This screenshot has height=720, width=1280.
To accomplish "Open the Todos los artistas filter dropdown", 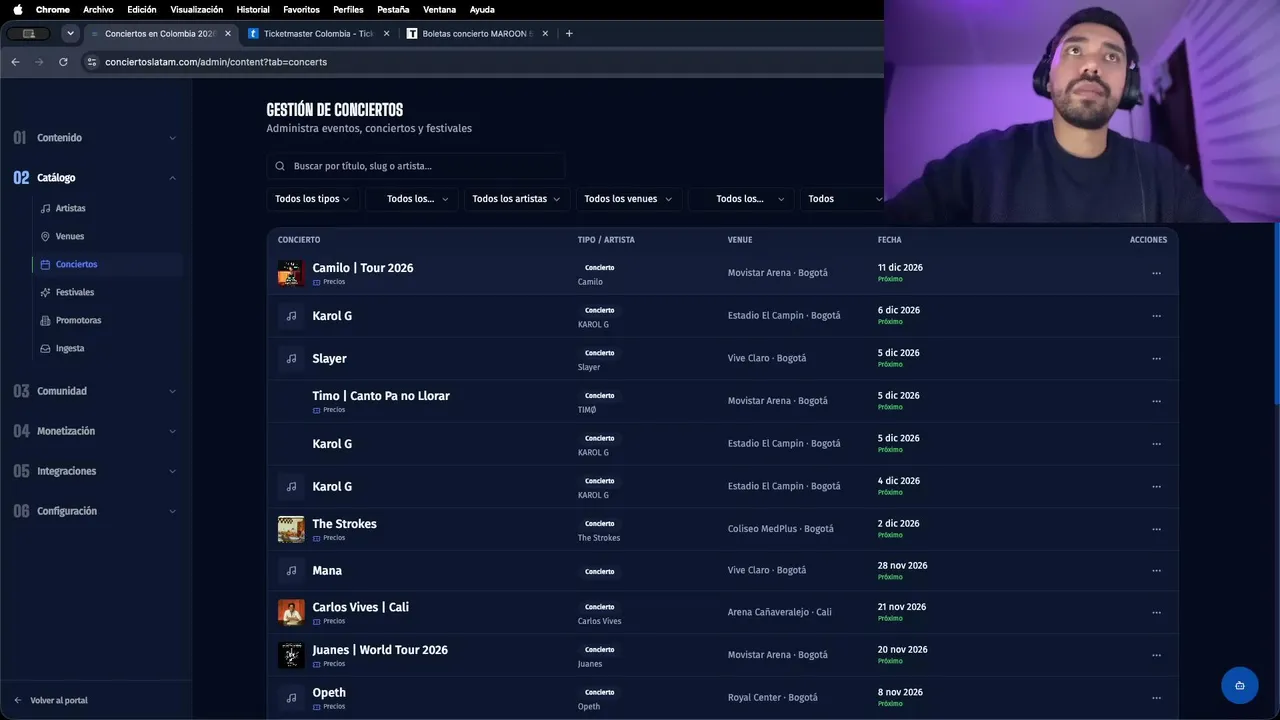I will pos(516,199).
